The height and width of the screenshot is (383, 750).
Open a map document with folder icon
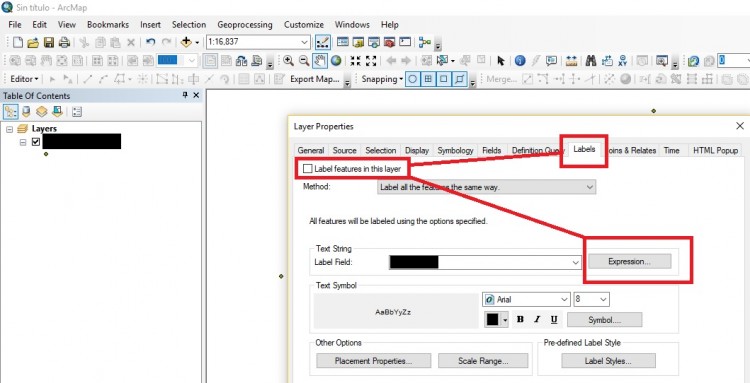pyautogui.click(x=33, y=43)
